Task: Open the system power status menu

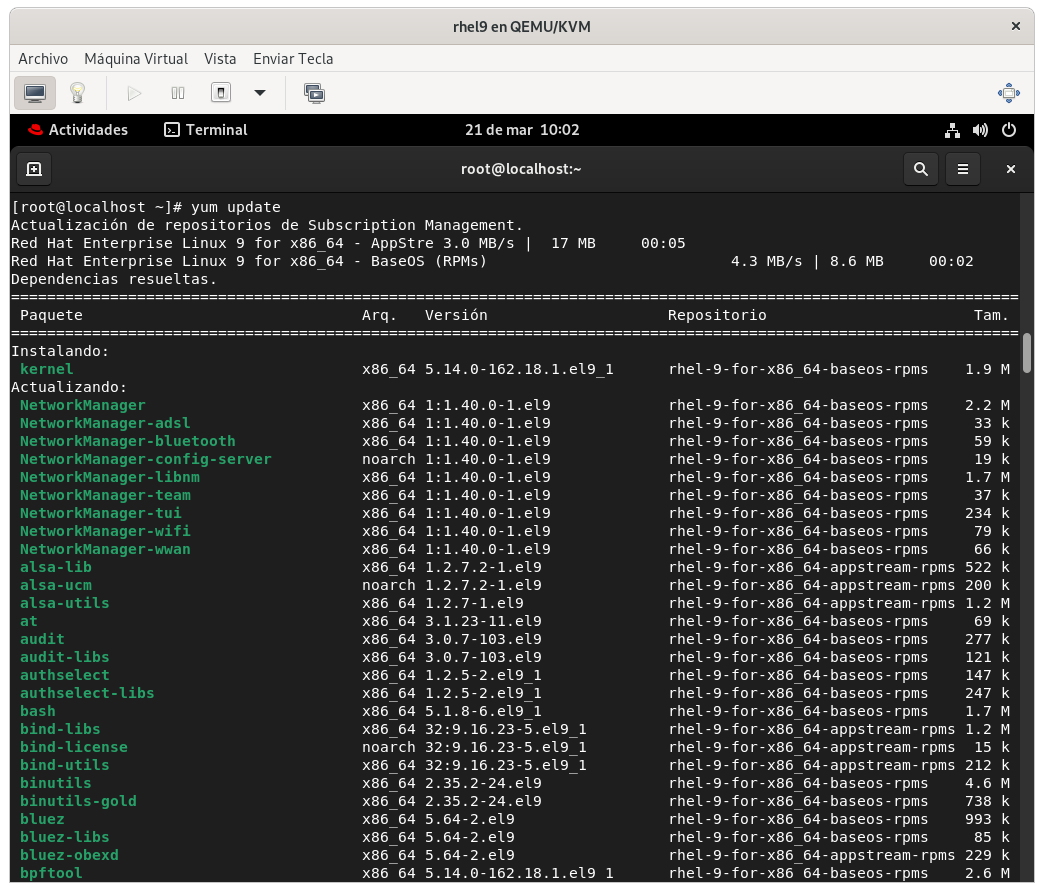Action: click(1008, 130)
